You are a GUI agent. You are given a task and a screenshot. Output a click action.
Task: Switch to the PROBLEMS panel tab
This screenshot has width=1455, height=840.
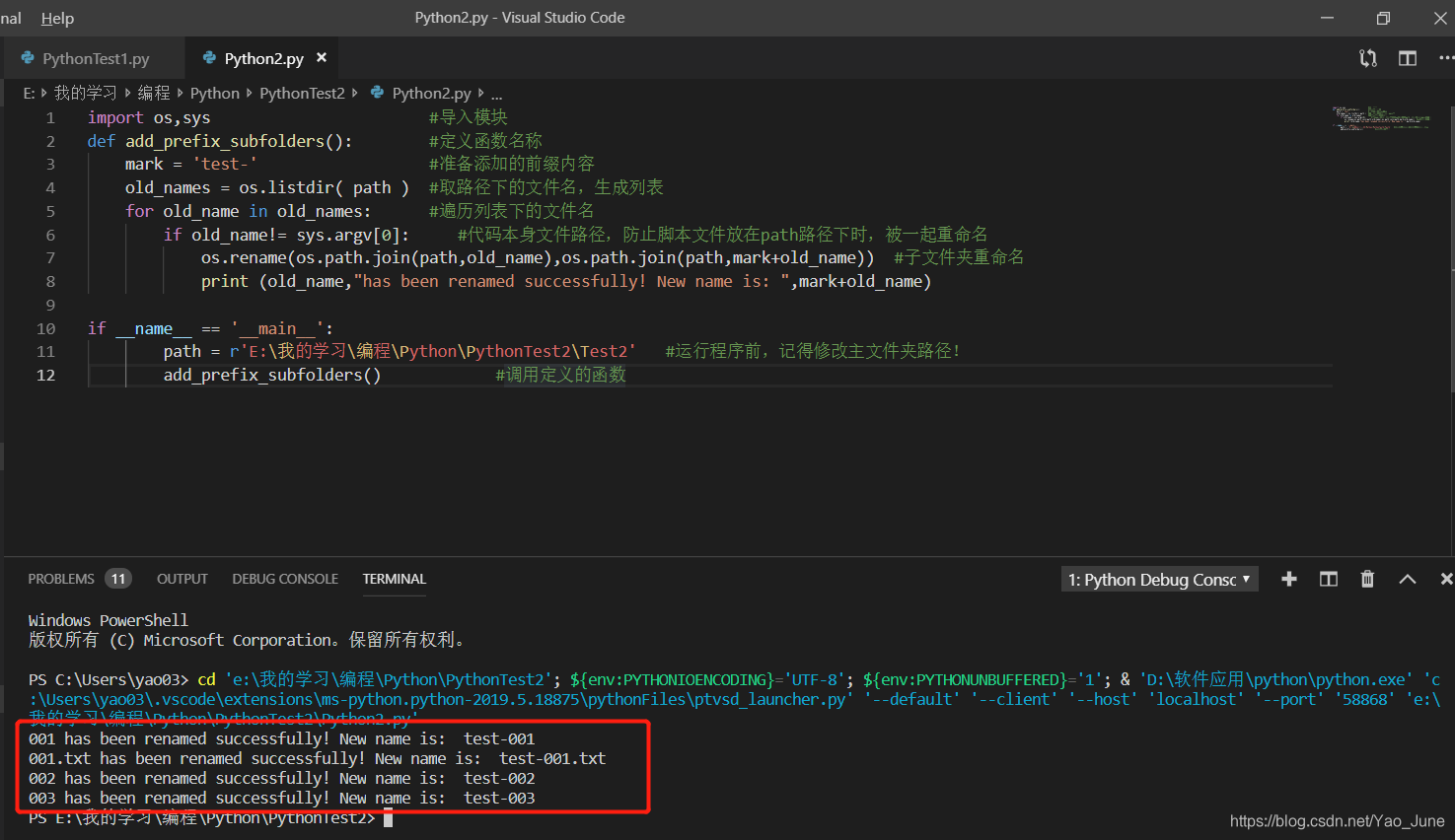click(x=61, y=579)
